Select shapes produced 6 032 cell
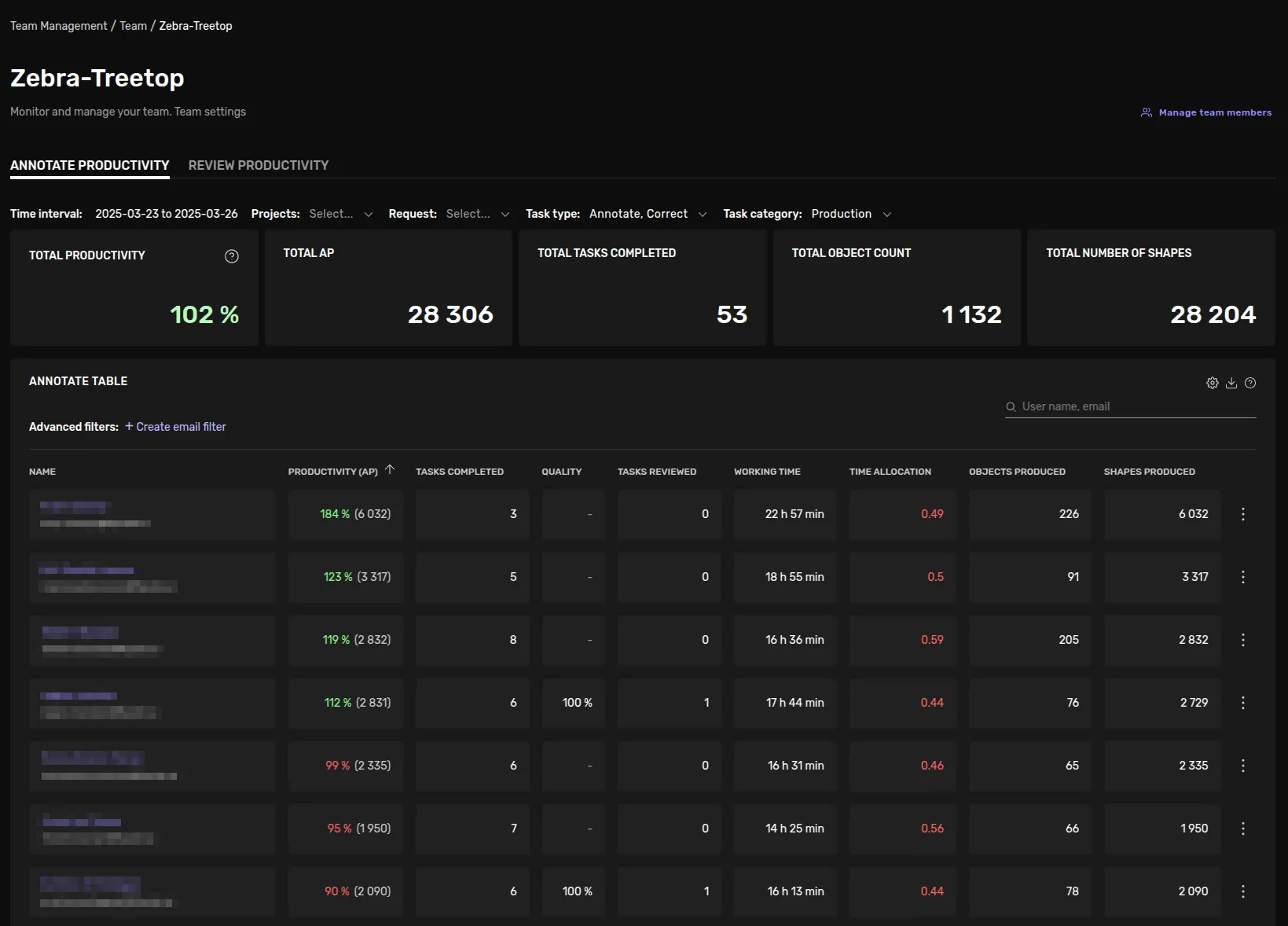This screenshot has height=926, width=1288. (x=1162, y=514)
